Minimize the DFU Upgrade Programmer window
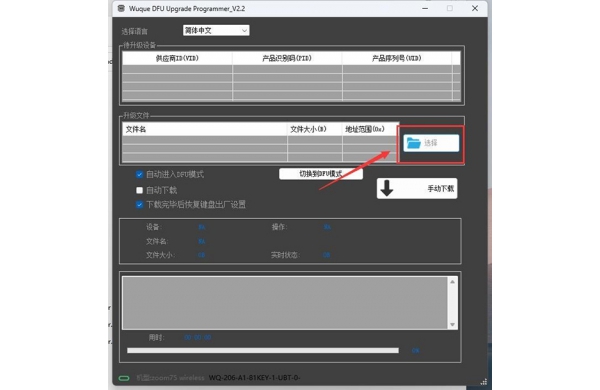This screenshot has width=600, height=390. (x=425, y=8)
